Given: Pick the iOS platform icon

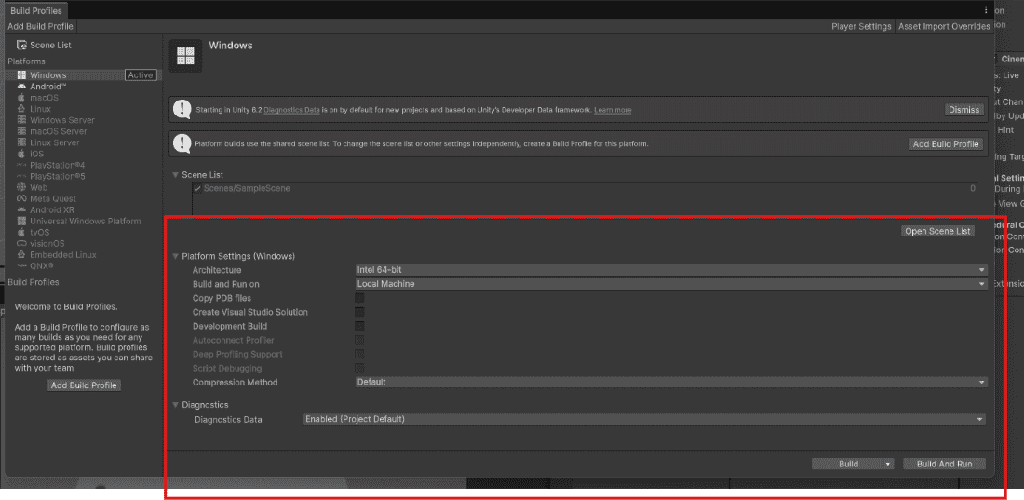Looking at the screenshot, I should 22,153.
